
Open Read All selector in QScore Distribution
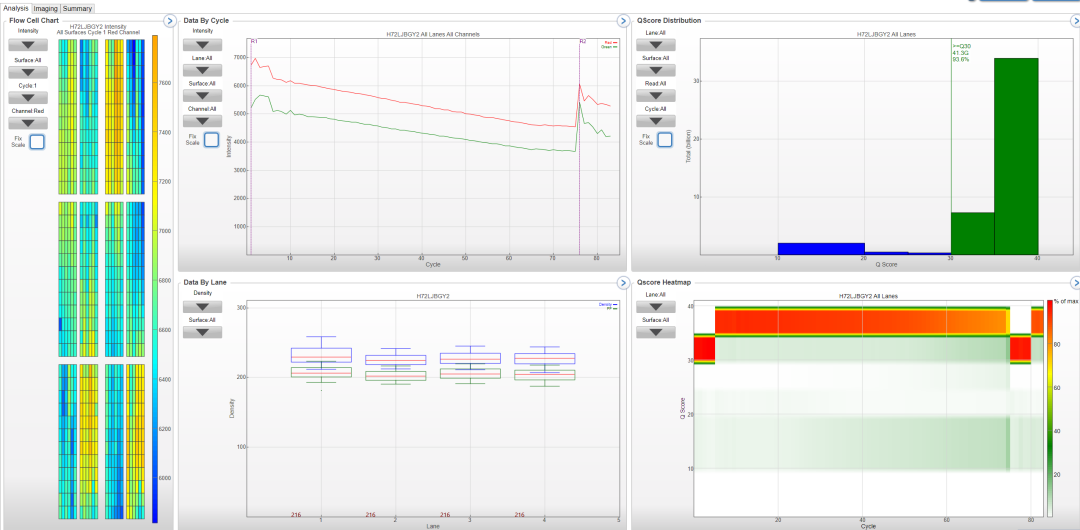[655, 97]
